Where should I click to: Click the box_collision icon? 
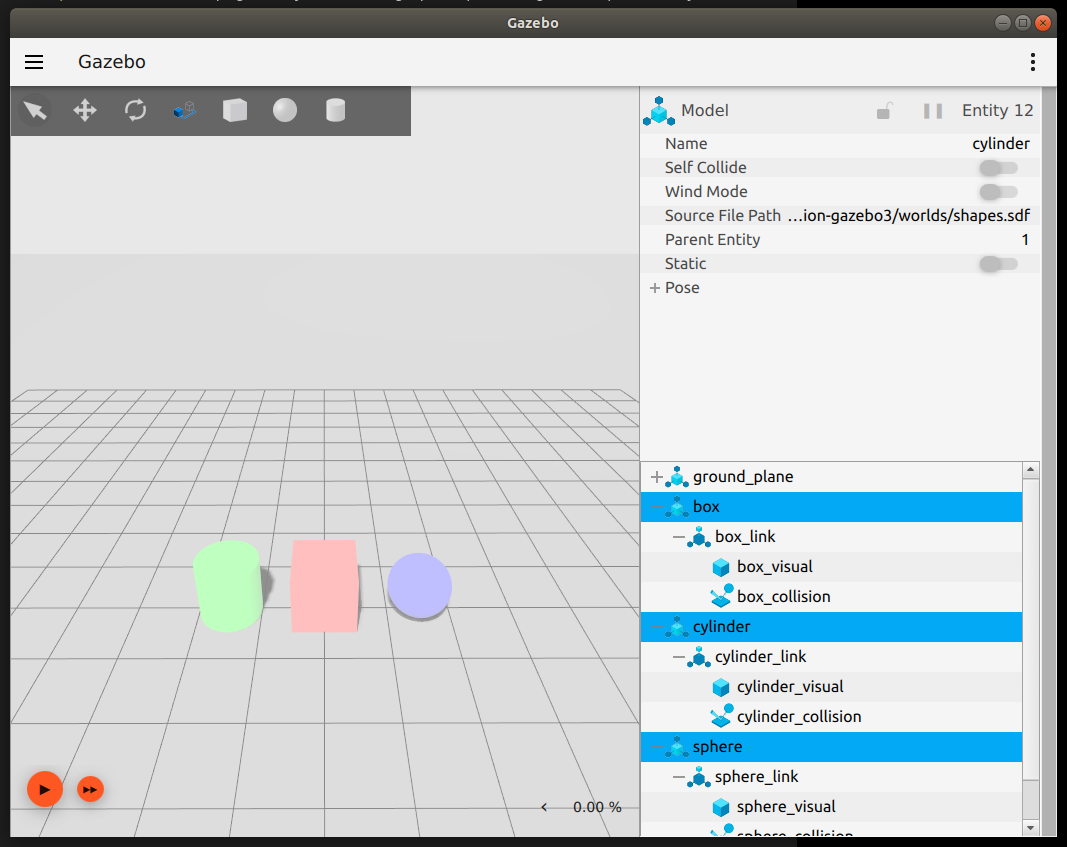721,596
